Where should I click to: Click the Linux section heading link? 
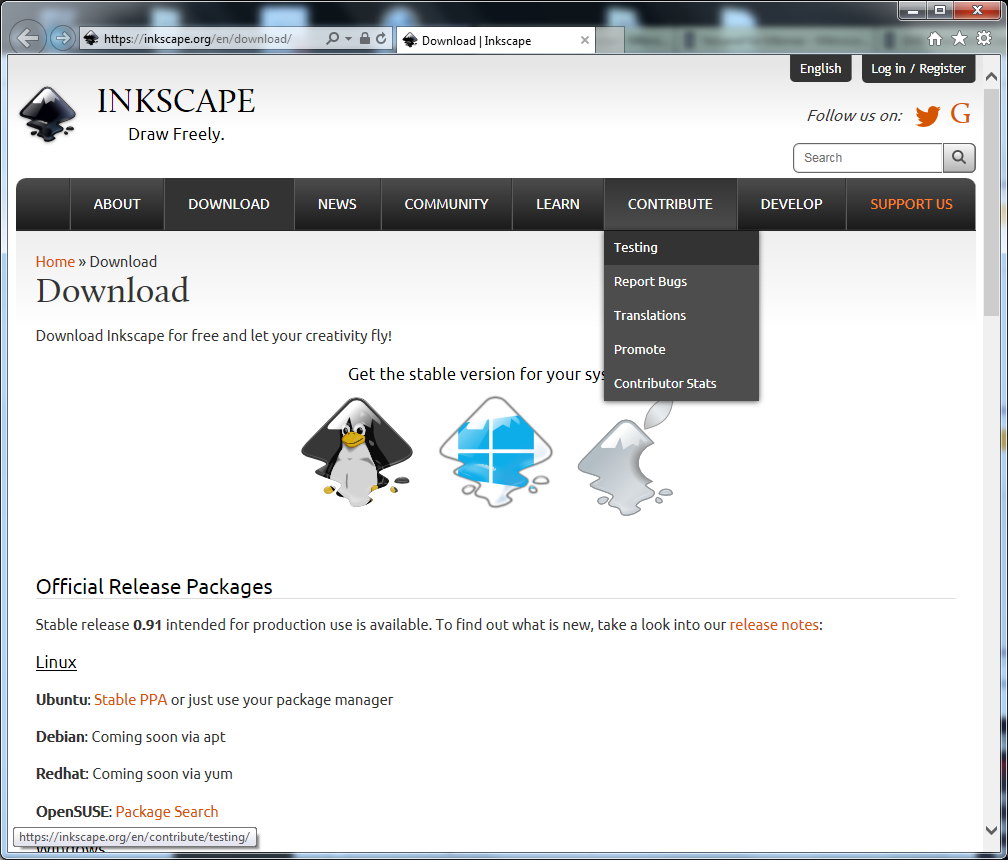click(56, 662)
